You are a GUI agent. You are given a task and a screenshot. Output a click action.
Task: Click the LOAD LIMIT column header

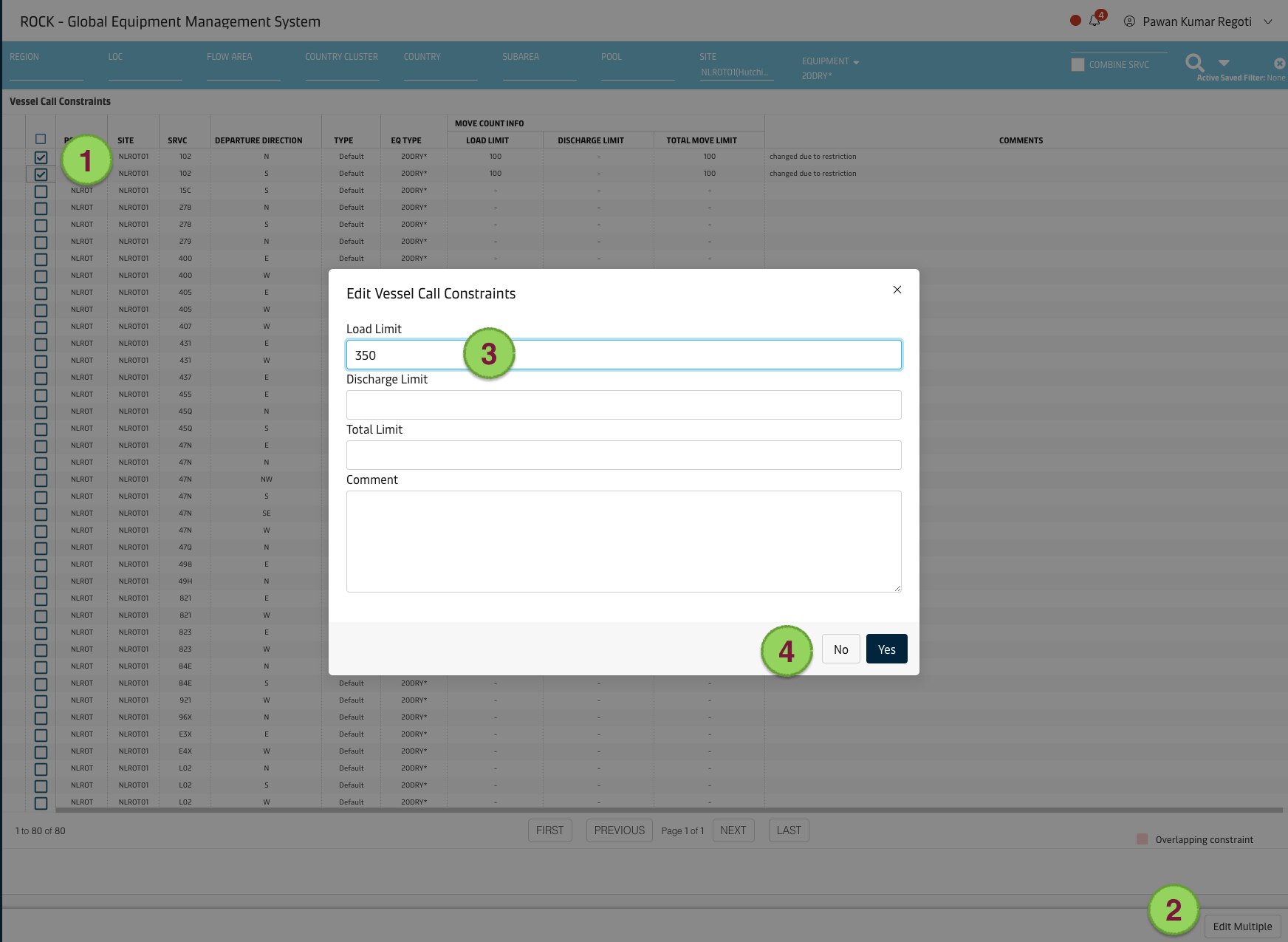coord(487,140)
